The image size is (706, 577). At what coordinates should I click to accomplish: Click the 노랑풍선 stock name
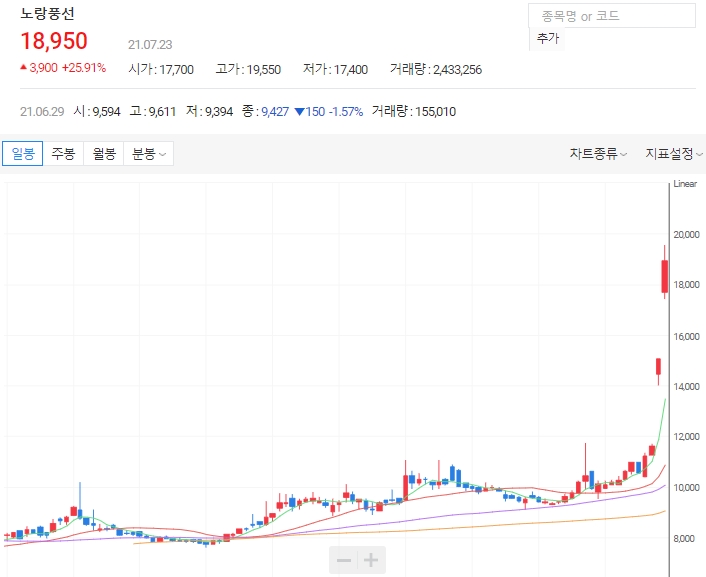[x=47, y=14]
